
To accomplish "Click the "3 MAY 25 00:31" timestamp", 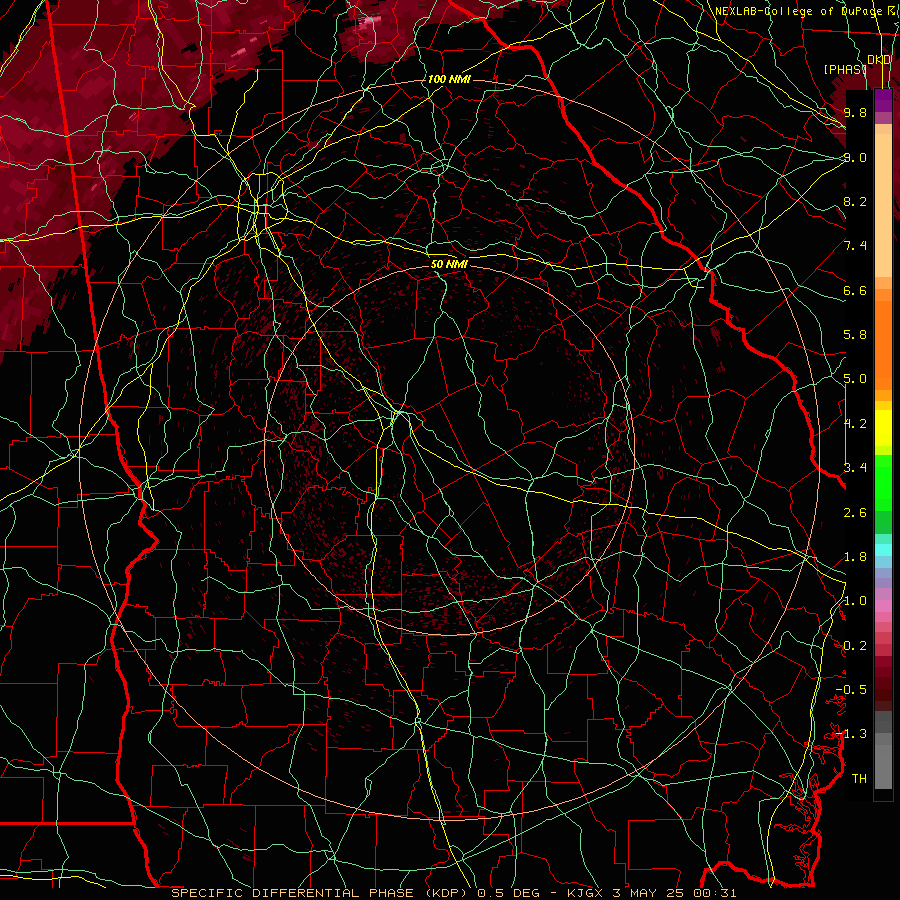I will (x=675, y=893).
